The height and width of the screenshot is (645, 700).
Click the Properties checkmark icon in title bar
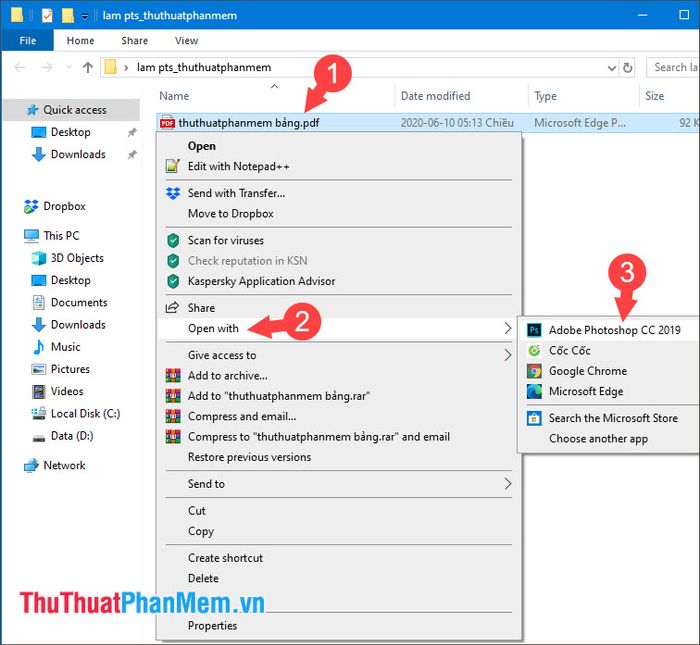47,16
